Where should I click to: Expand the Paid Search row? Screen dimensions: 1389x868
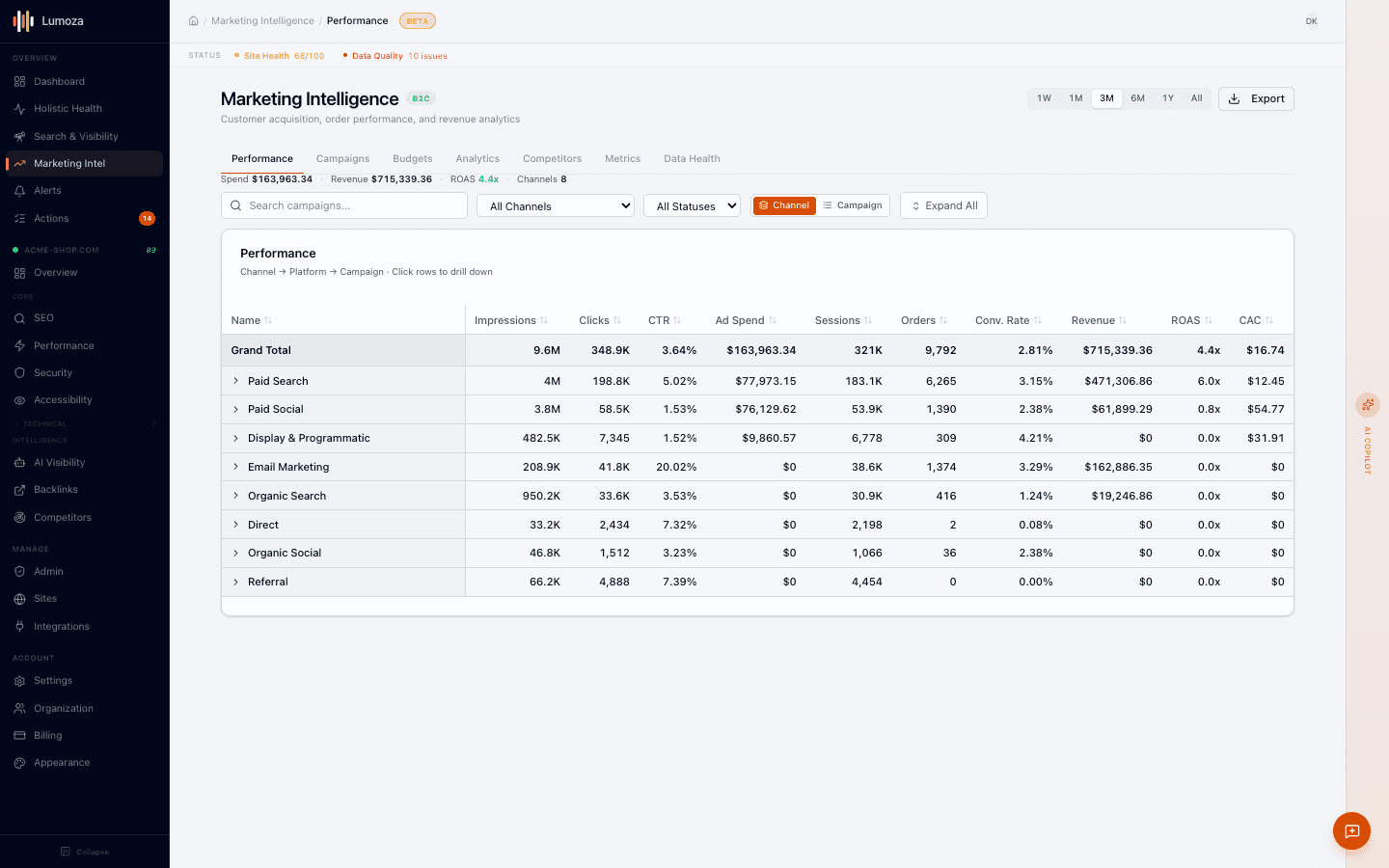coord(235,381)
